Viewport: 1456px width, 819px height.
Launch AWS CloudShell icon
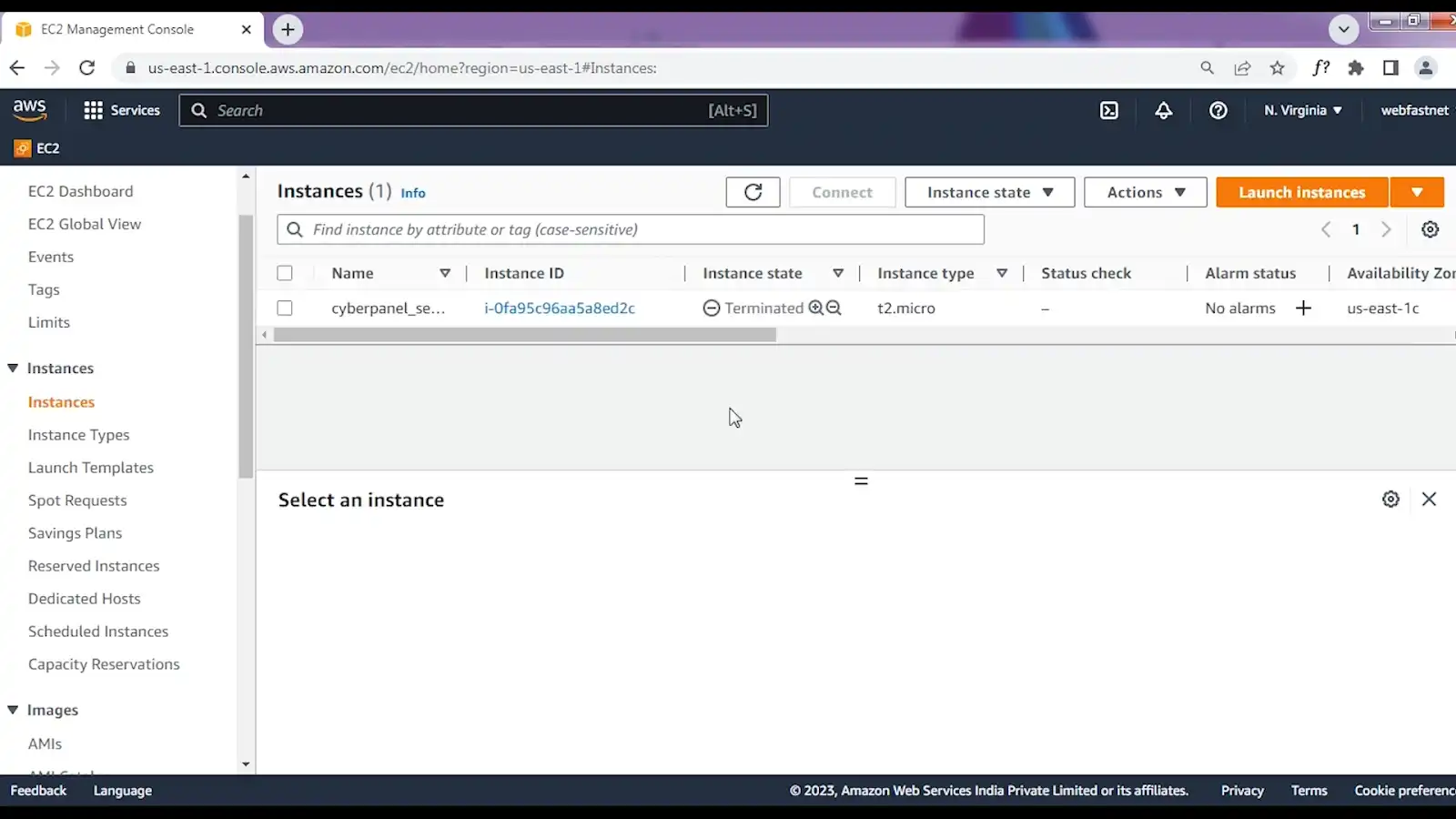(1109, 110)
